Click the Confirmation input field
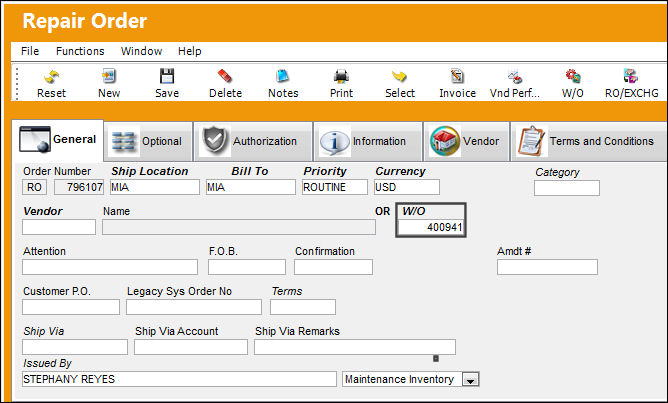 334,267
